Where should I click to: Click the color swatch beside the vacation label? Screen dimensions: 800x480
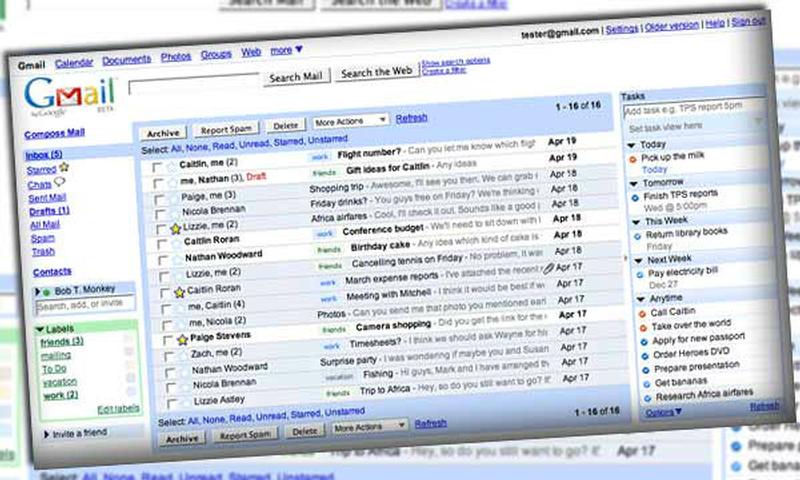pyautogui.click(x=131, y=378)
